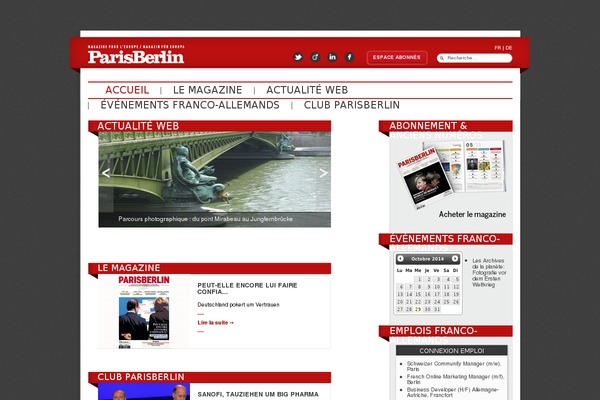The image size is (600, 400).
Task: Click Deutschland pokert um Vertrauen text
Action: coord(238,305)
